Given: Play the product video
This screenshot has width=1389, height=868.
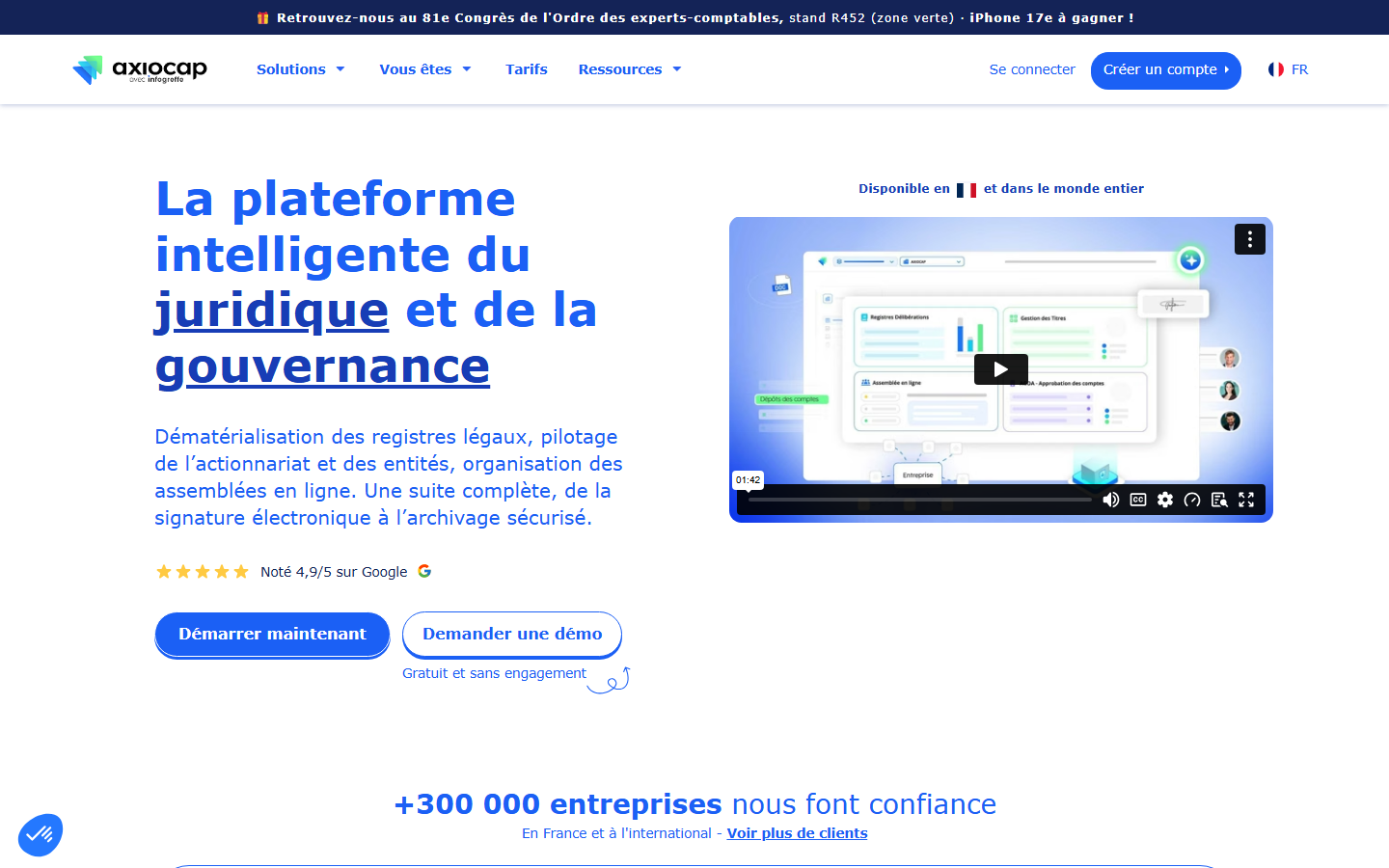Looking at the screenshot, I should [x=1000, y=369].
